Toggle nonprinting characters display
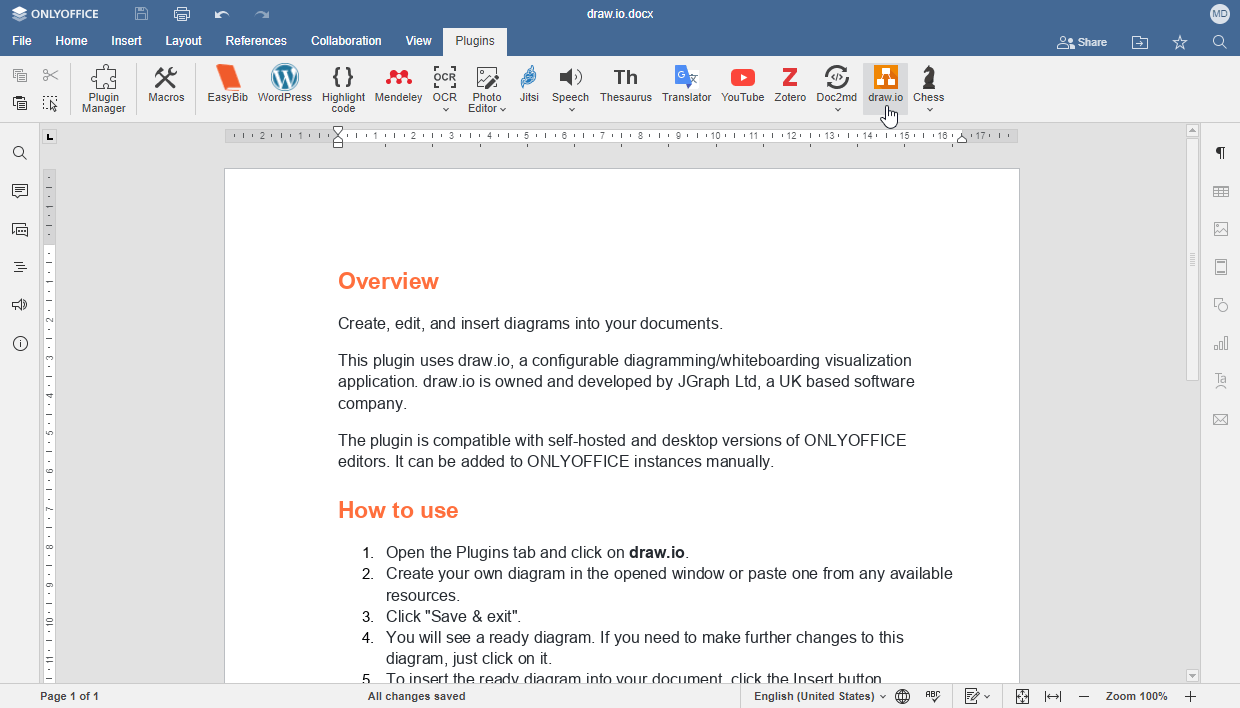The image size is (1240, 708). pos(1220,153)
